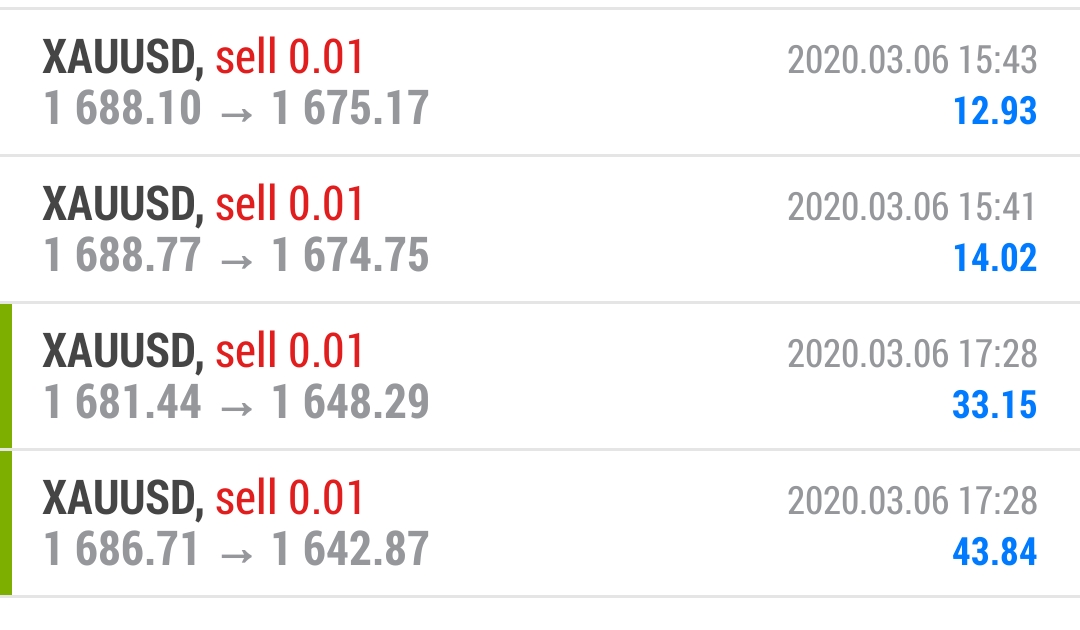The image size is (1080, 630).
Task: Open the trade with profit 12.93
Action: (540, 83)
